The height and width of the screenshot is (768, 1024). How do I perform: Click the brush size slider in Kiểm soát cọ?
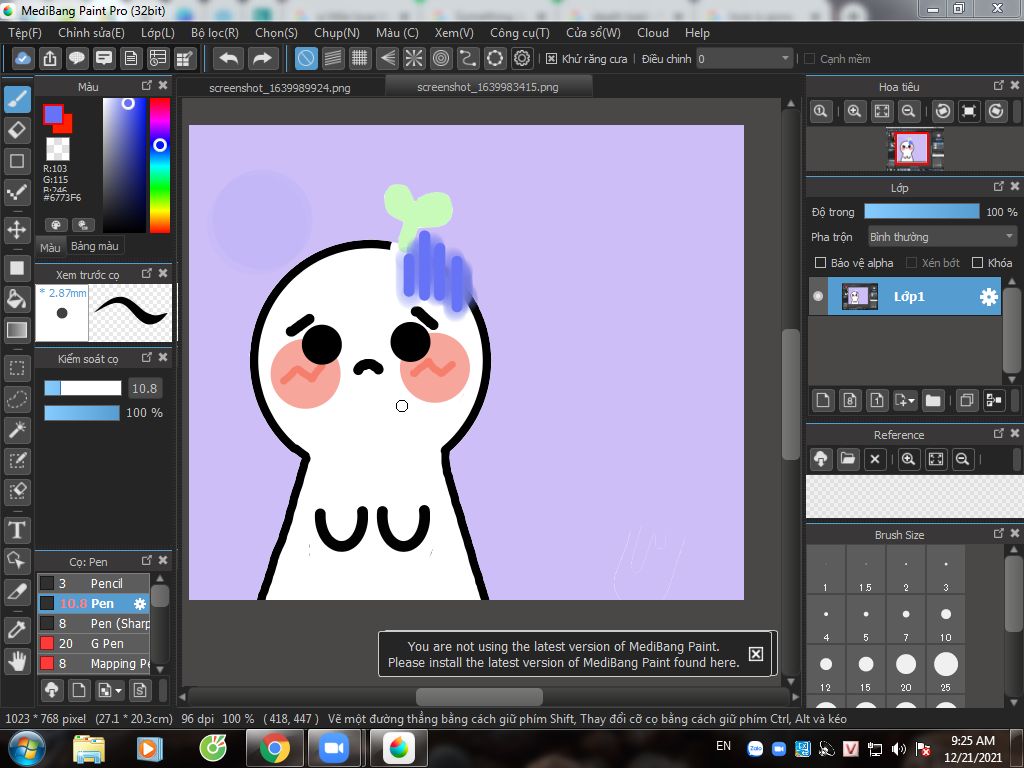[x=82, y=388]
